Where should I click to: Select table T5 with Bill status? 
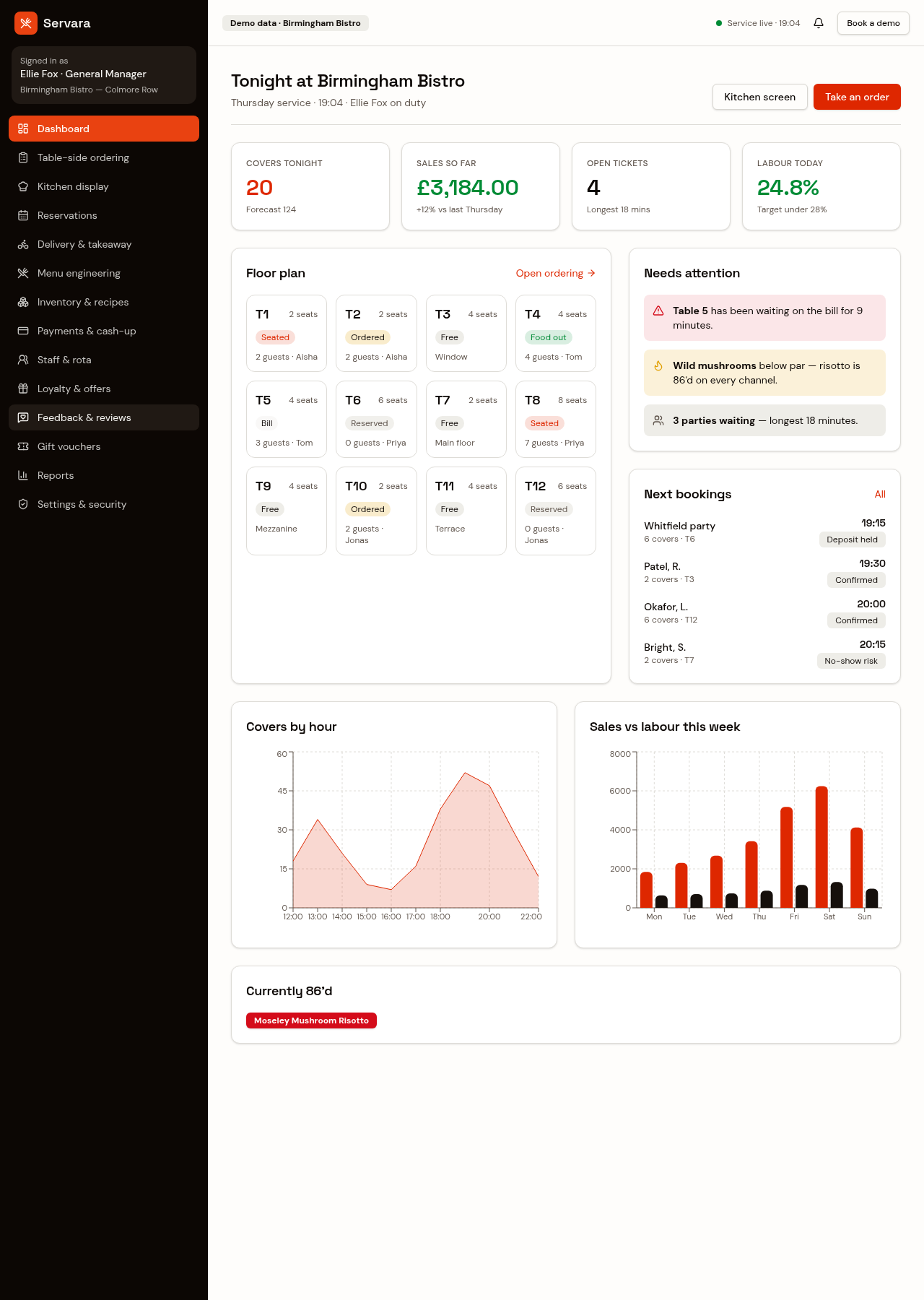click(287, 419)
